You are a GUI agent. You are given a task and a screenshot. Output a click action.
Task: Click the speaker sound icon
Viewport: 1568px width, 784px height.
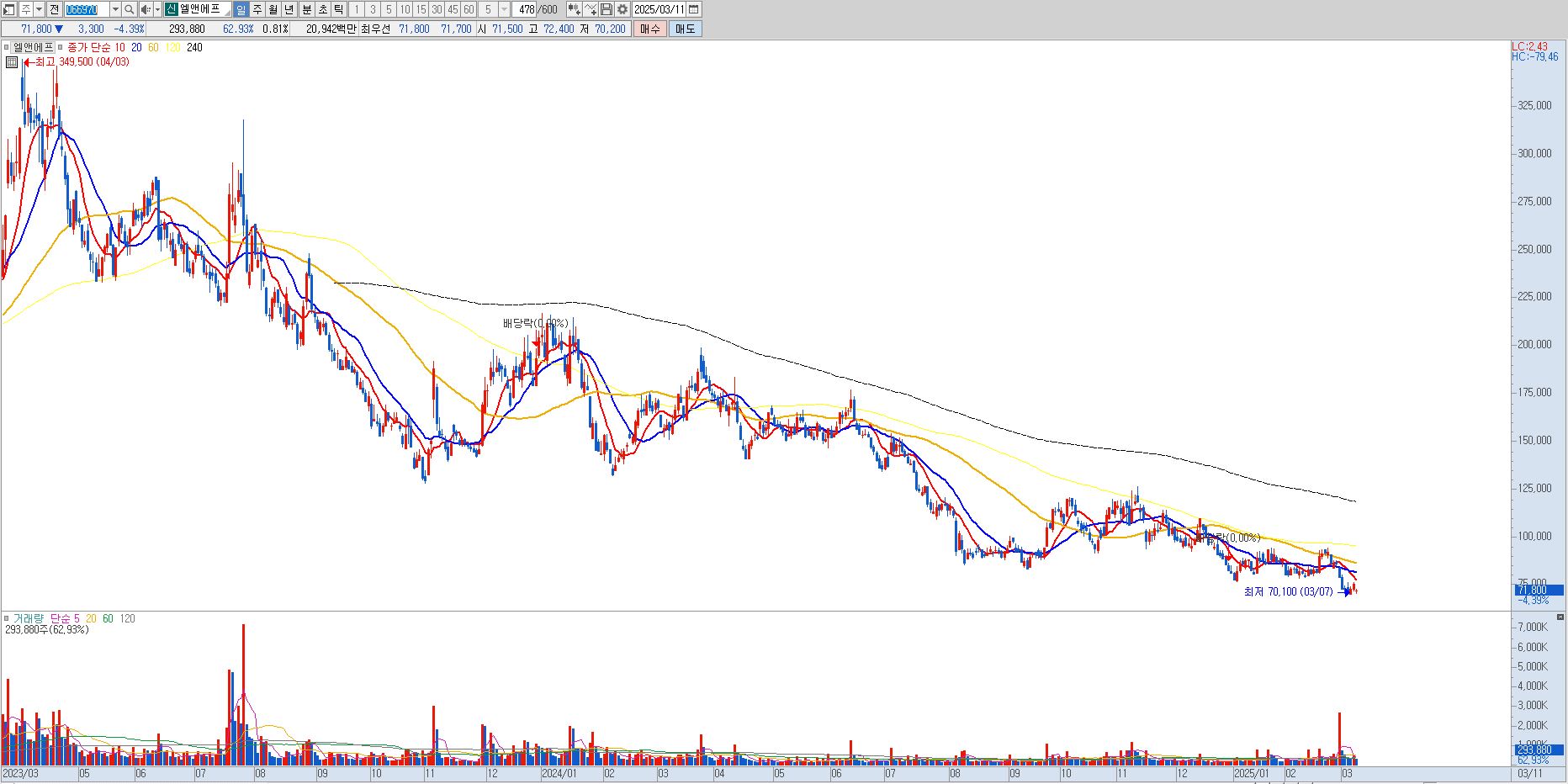[146, 9]
